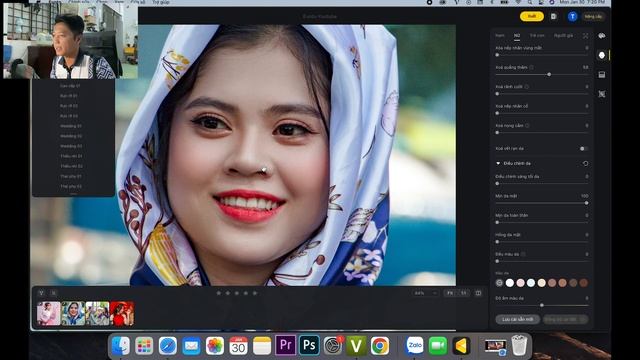Open FaceTime from the dock

coord(438,346)
